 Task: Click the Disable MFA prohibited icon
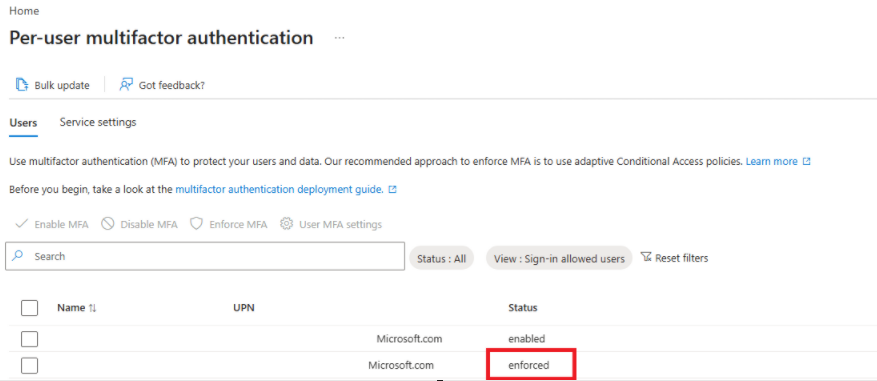[x=108, y=224]
